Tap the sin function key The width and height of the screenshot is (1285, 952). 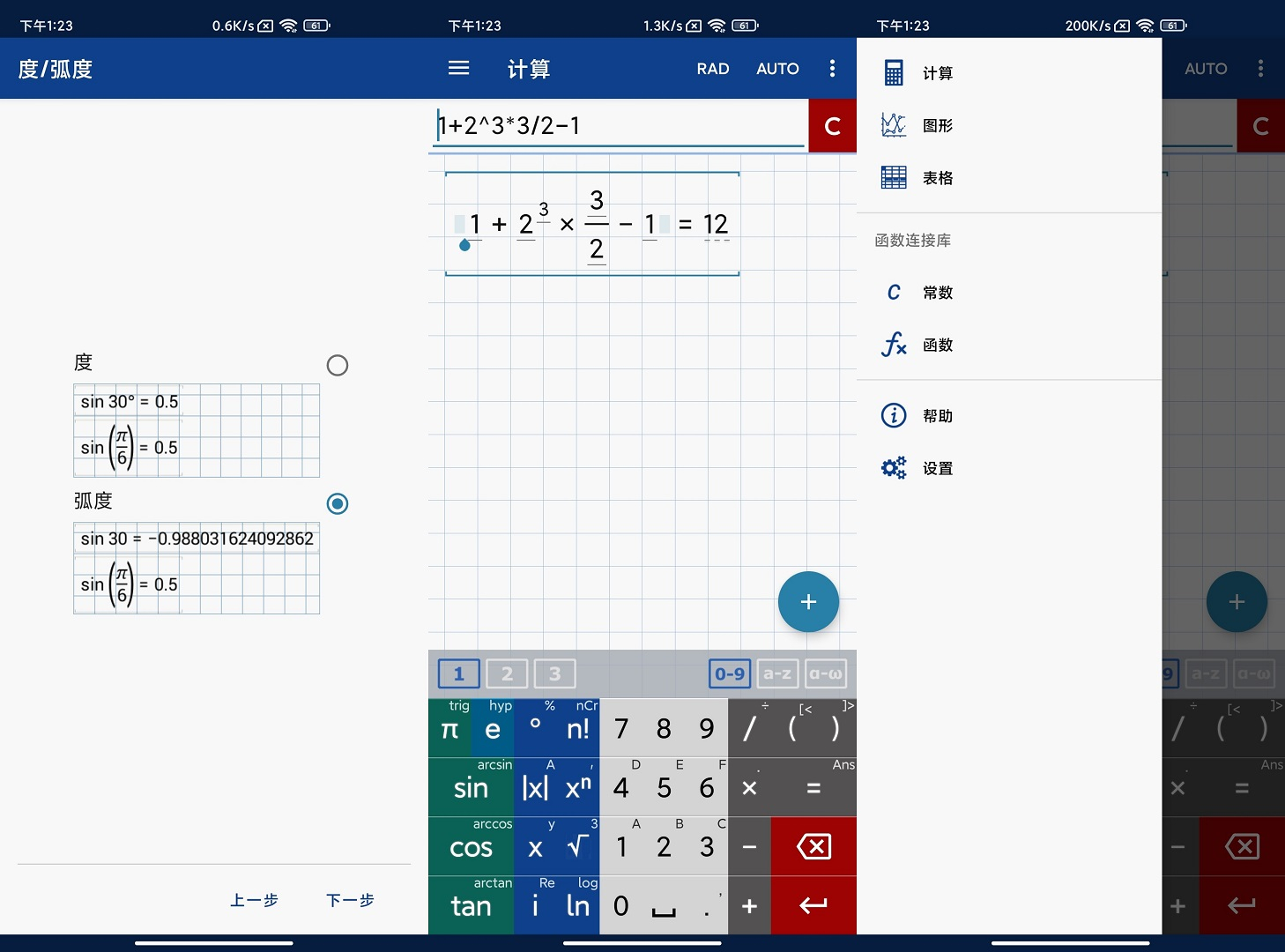click(x=471, y=787)
